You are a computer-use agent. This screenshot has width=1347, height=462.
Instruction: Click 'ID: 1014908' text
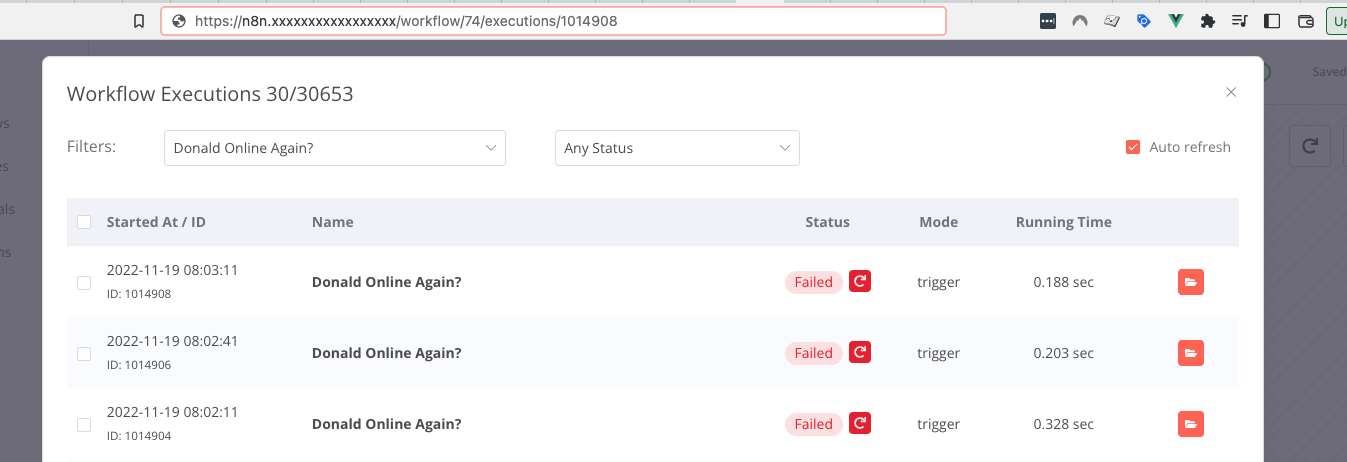[x=139, y=294]
